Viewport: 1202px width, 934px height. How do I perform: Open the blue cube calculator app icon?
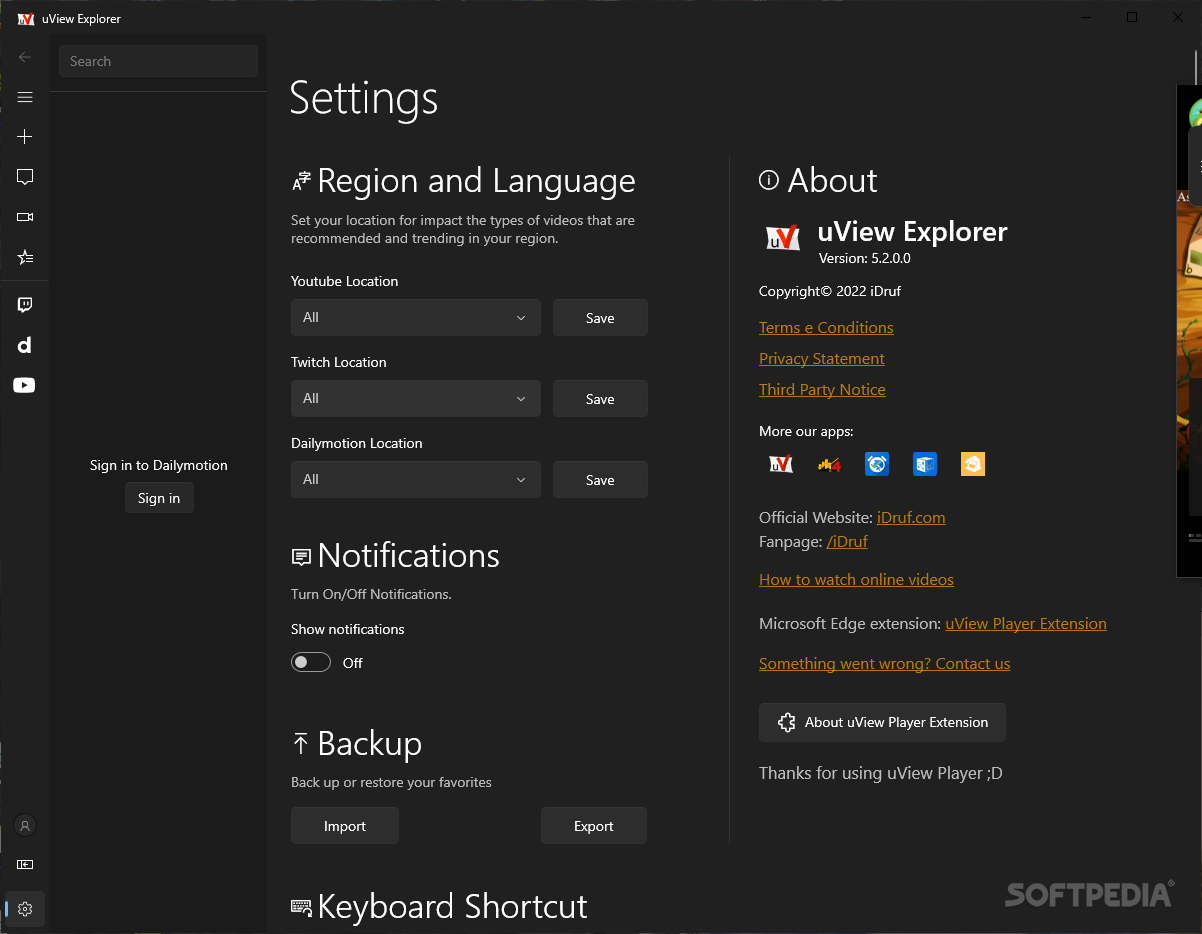pyautogui.click(x=925, y=464)
